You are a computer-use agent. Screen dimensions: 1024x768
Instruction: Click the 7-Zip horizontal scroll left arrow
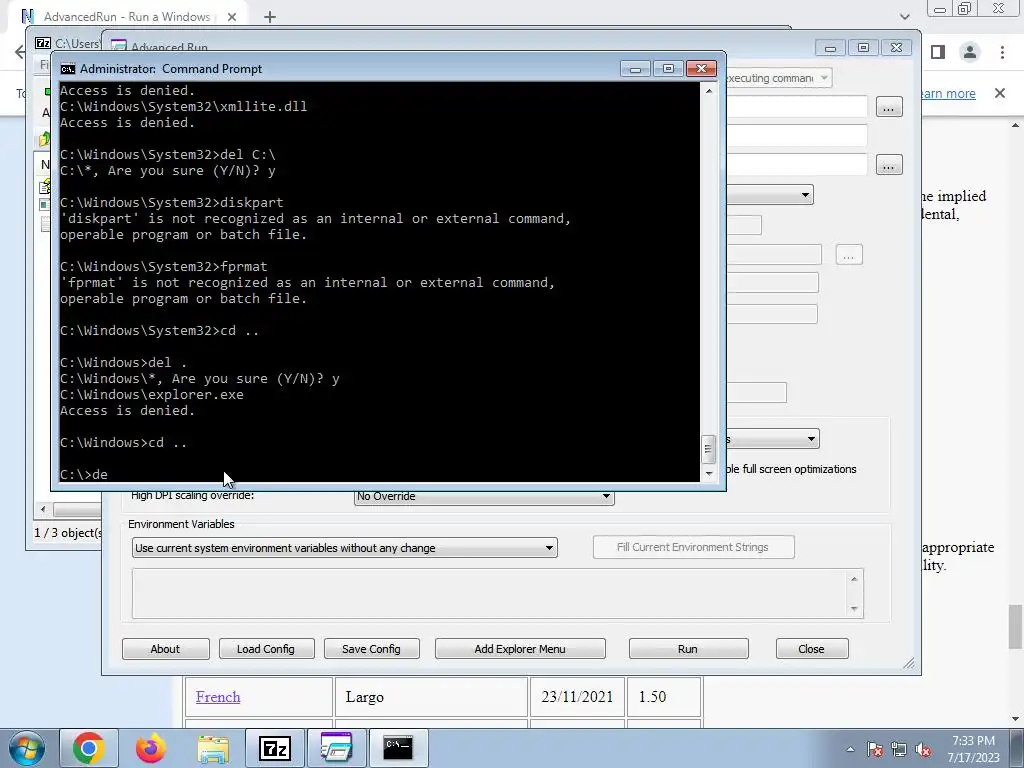44,509
